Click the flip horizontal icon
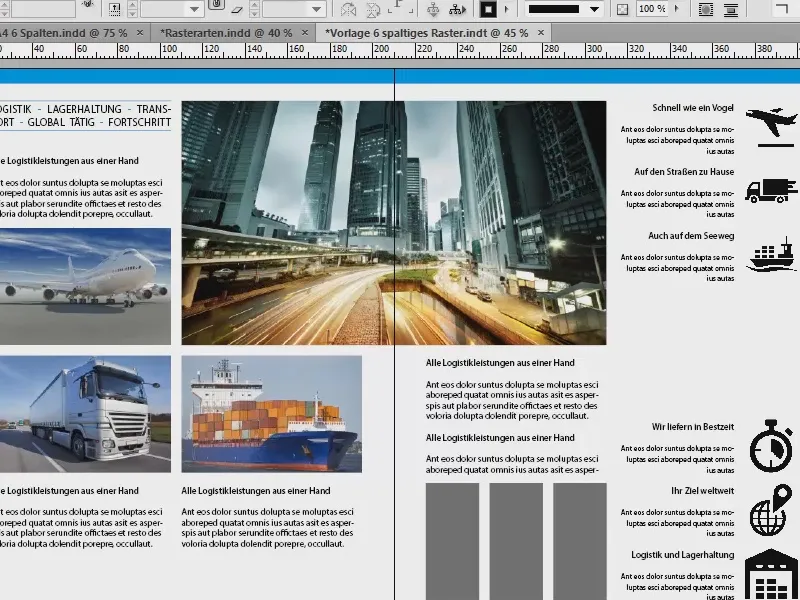 349,9
